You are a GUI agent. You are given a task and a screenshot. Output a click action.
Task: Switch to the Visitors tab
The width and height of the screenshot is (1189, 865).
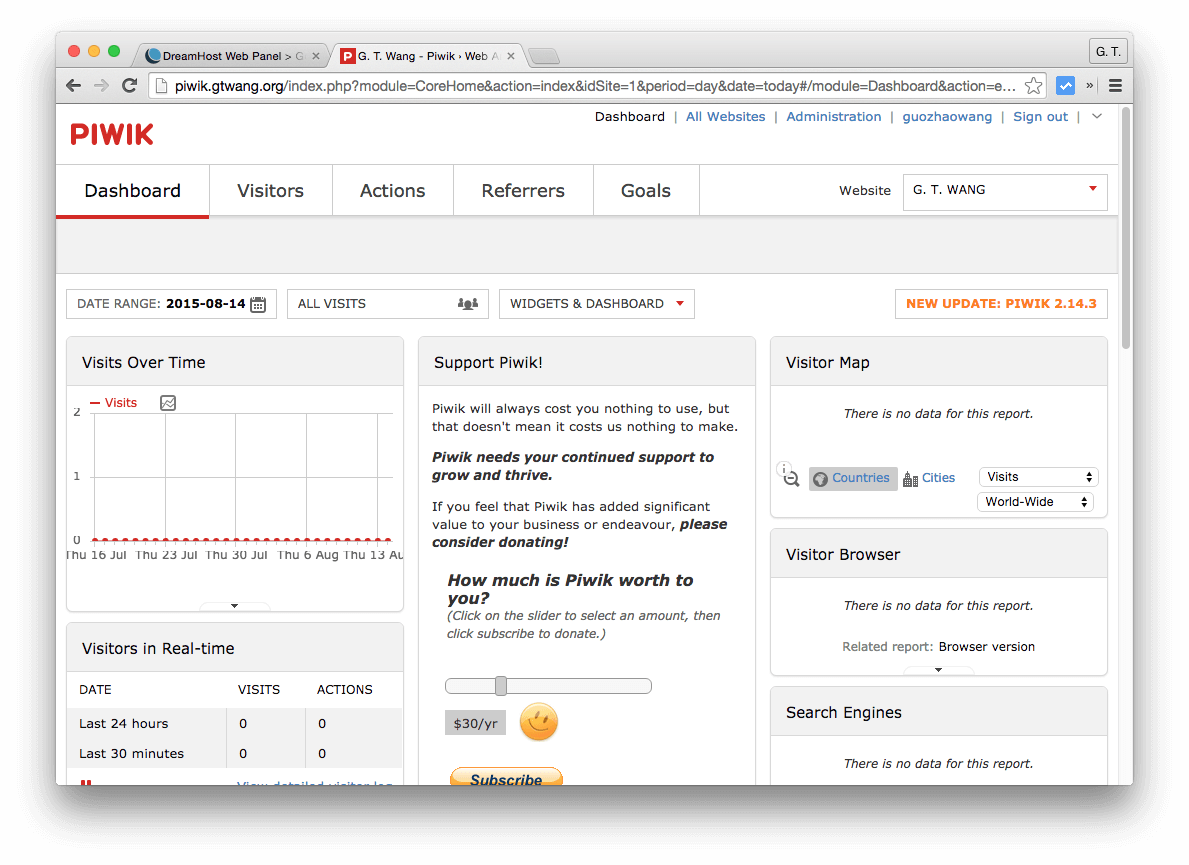tap(270, 190)
